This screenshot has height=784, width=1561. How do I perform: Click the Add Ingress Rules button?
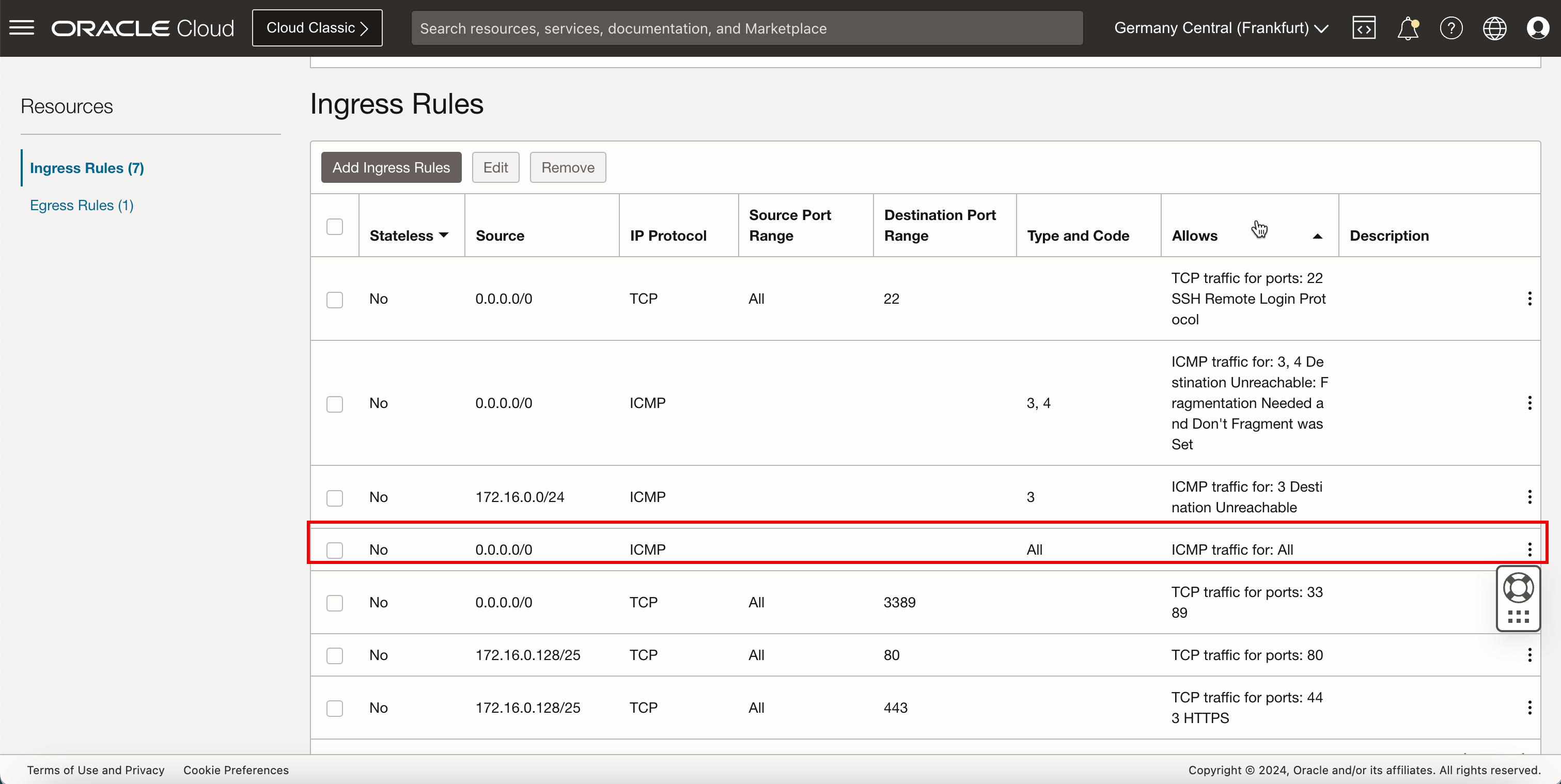click(390, 167)
